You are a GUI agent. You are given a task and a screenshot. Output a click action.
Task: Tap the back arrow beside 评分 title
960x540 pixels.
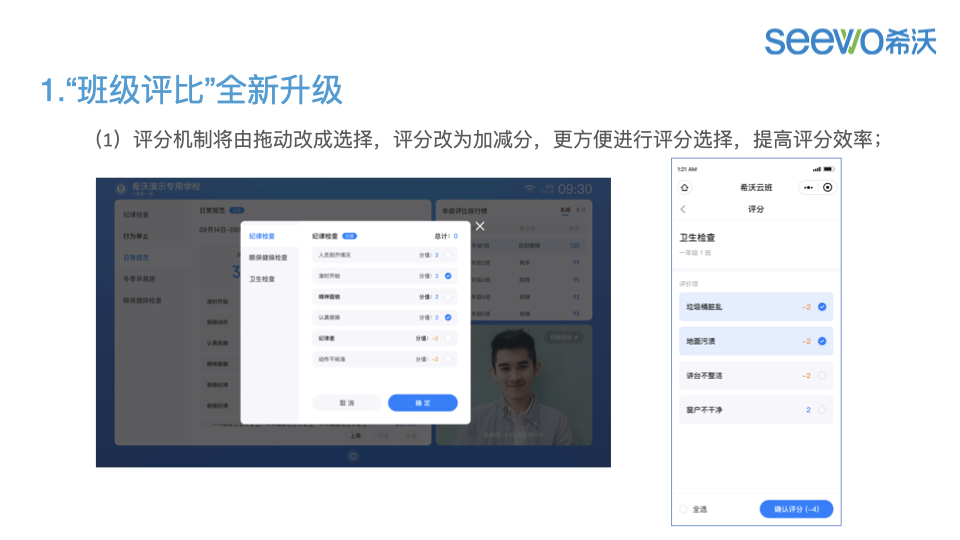pyautogui.click(x=683, y=209)
